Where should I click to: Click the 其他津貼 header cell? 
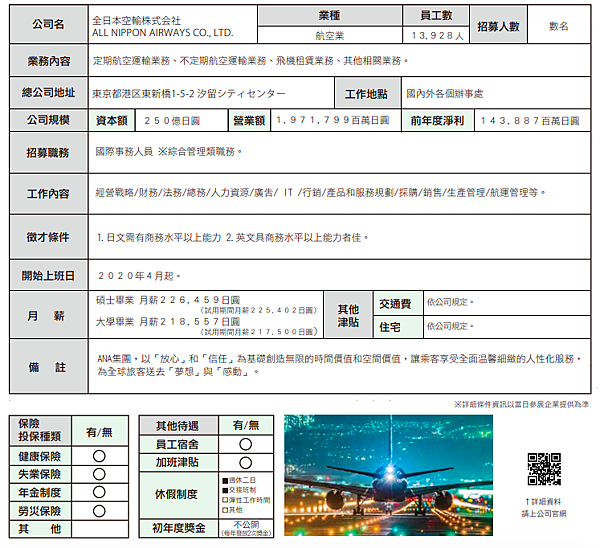pyautogui.click(x=348, y=315)
